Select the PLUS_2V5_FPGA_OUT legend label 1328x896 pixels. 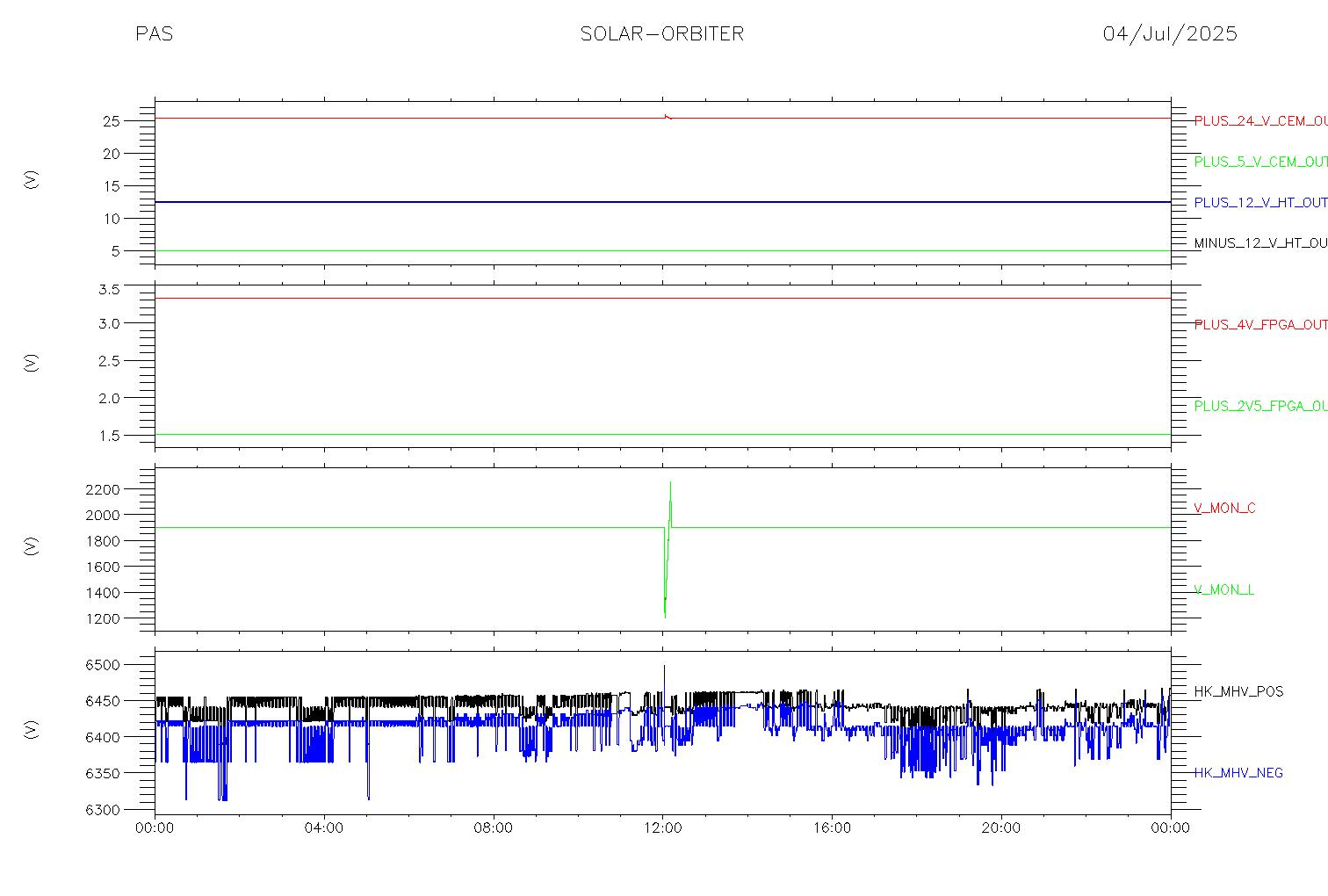coord(1260,406)
